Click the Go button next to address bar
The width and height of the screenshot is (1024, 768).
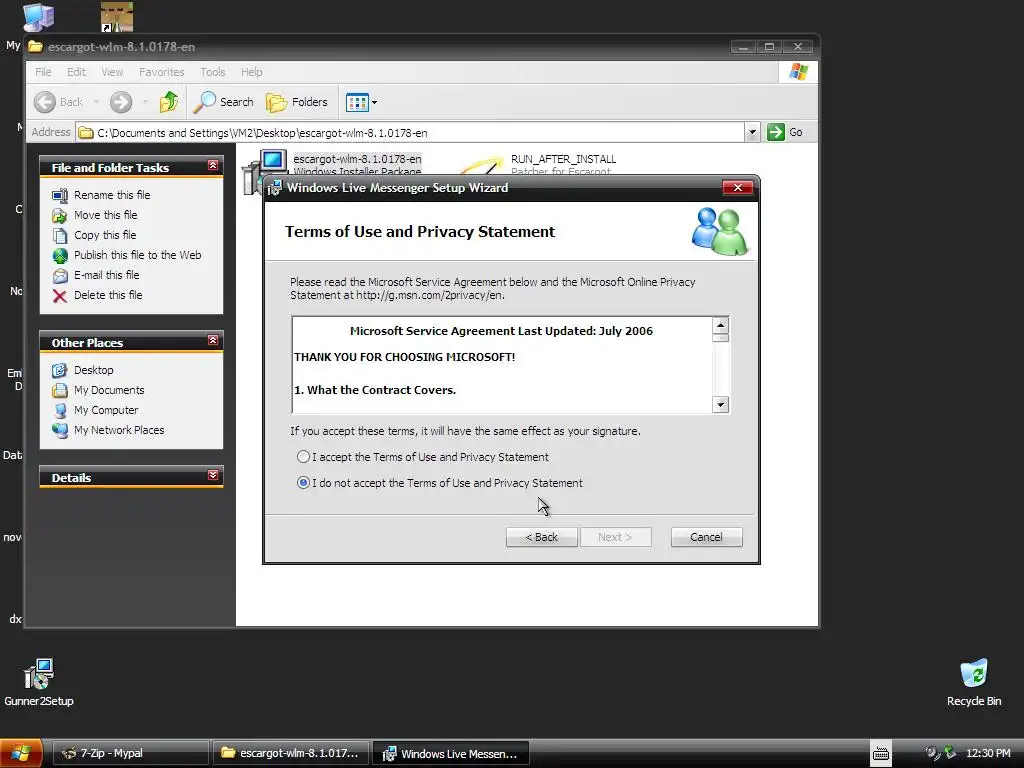point(786,132)
